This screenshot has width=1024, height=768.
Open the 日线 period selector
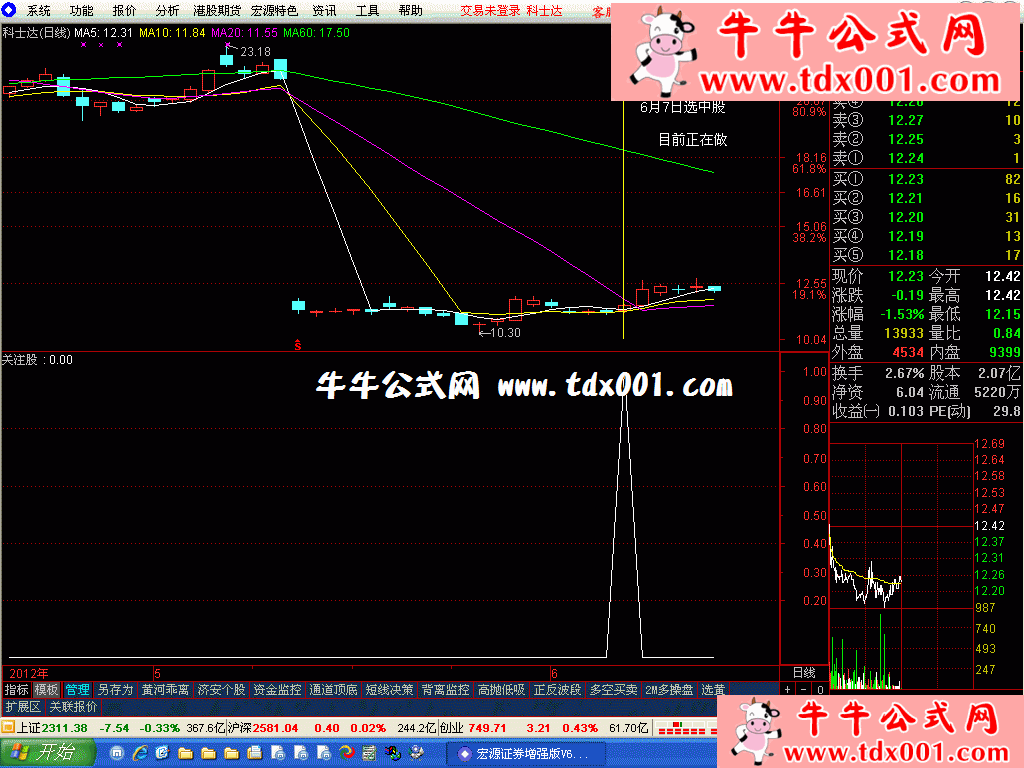[804, 674]
